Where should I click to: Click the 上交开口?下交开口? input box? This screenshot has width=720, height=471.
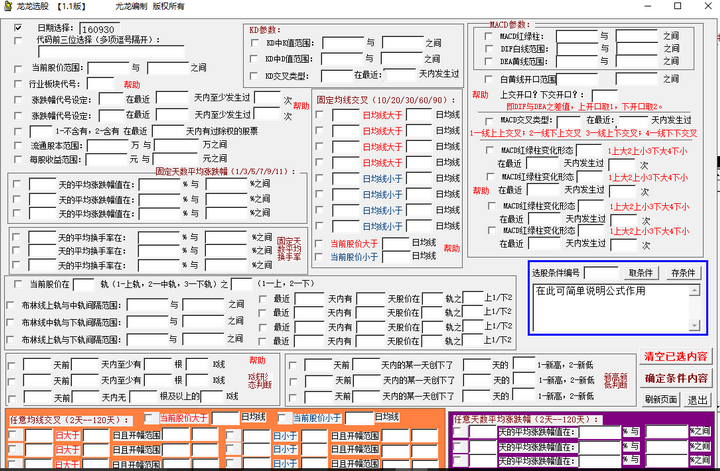tap(605, 95)
